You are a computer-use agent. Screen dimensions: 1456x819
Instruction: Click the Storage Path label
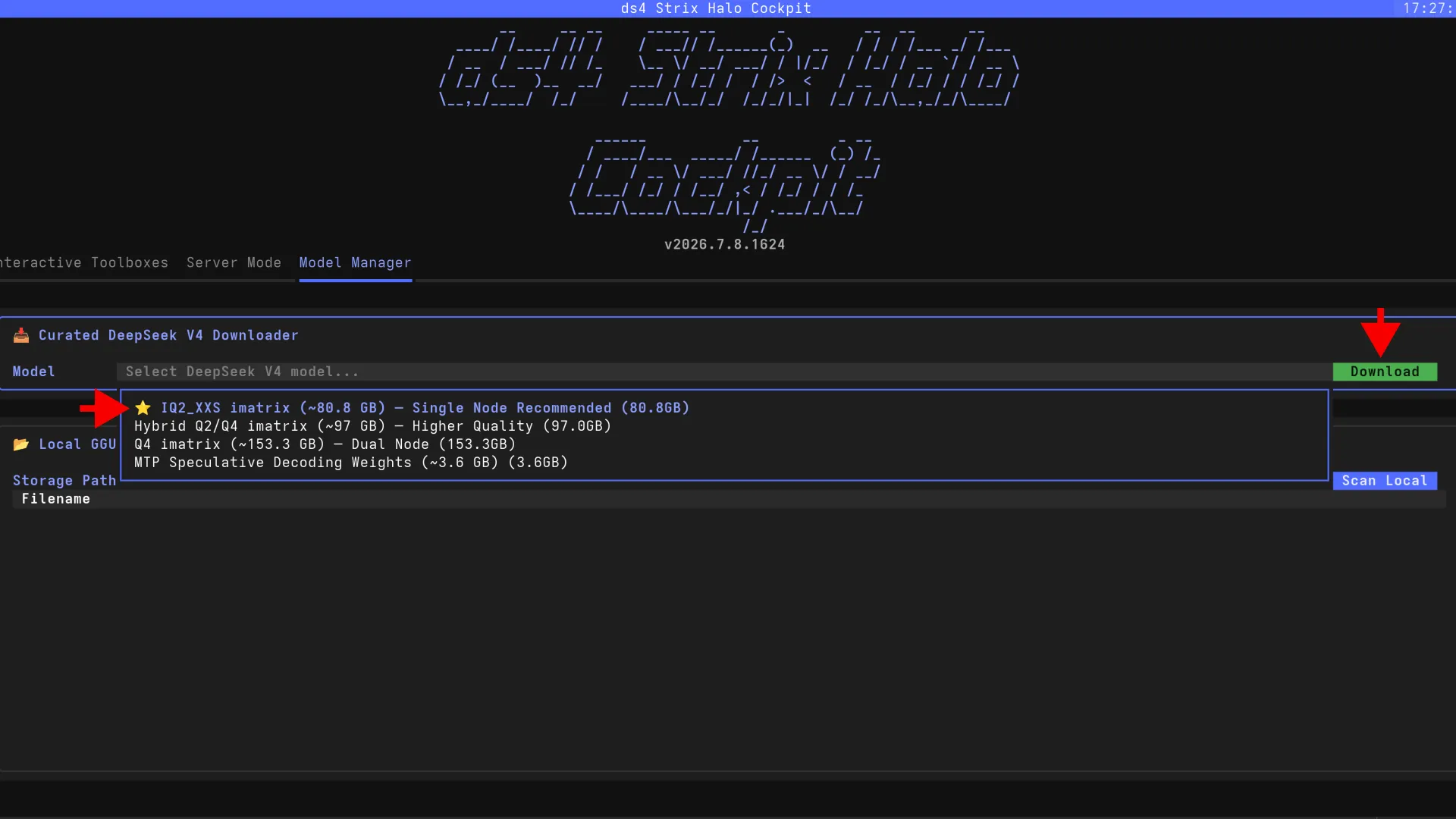(64, 481)
